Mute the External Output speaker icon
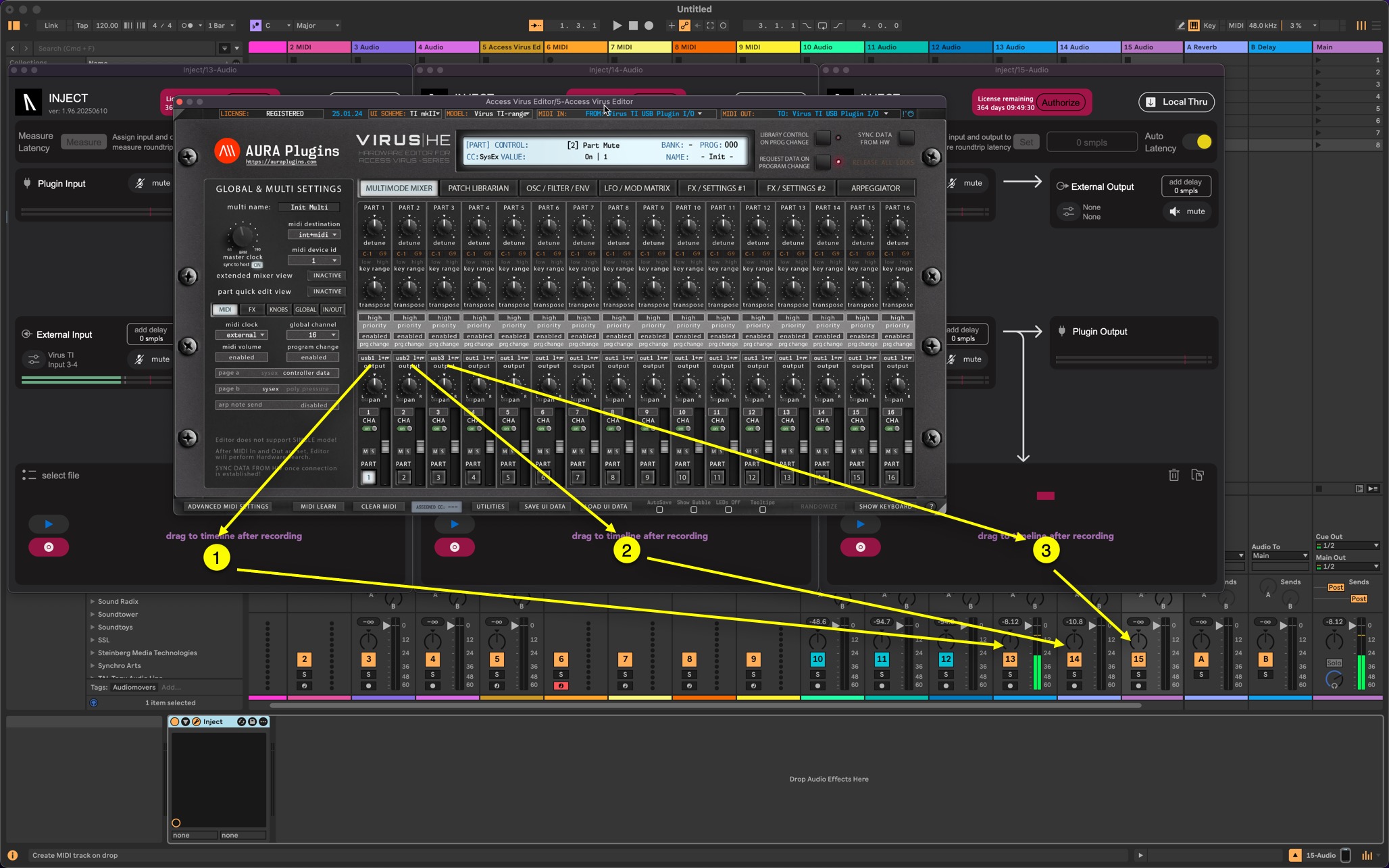 pyautogui.click(x=1175, y=211)
